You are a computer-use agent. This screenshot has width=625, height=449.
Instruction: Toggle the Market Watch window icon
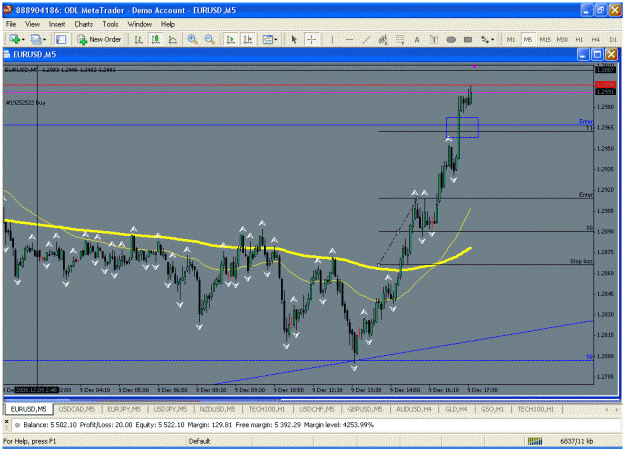[61, 39]
